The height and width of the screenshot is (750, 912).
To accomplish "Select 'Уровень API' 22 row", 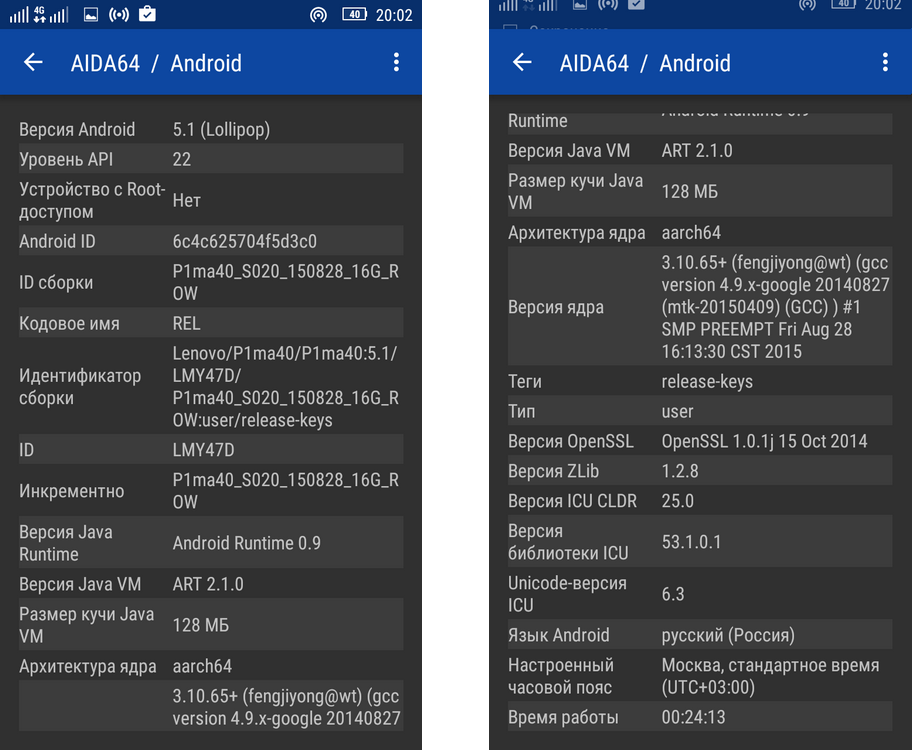I will (x=211, y=159).
